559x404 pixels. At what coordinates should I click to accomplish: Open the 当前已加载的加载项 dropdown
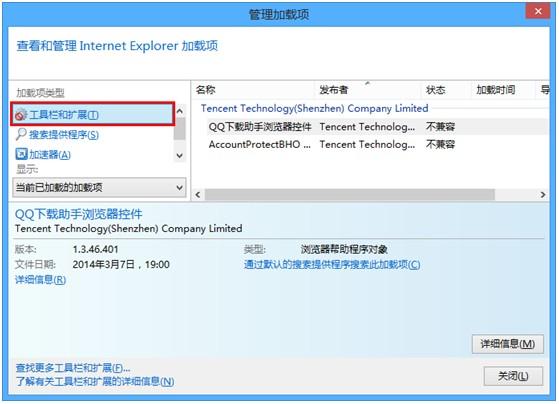(x=99, y=187)
